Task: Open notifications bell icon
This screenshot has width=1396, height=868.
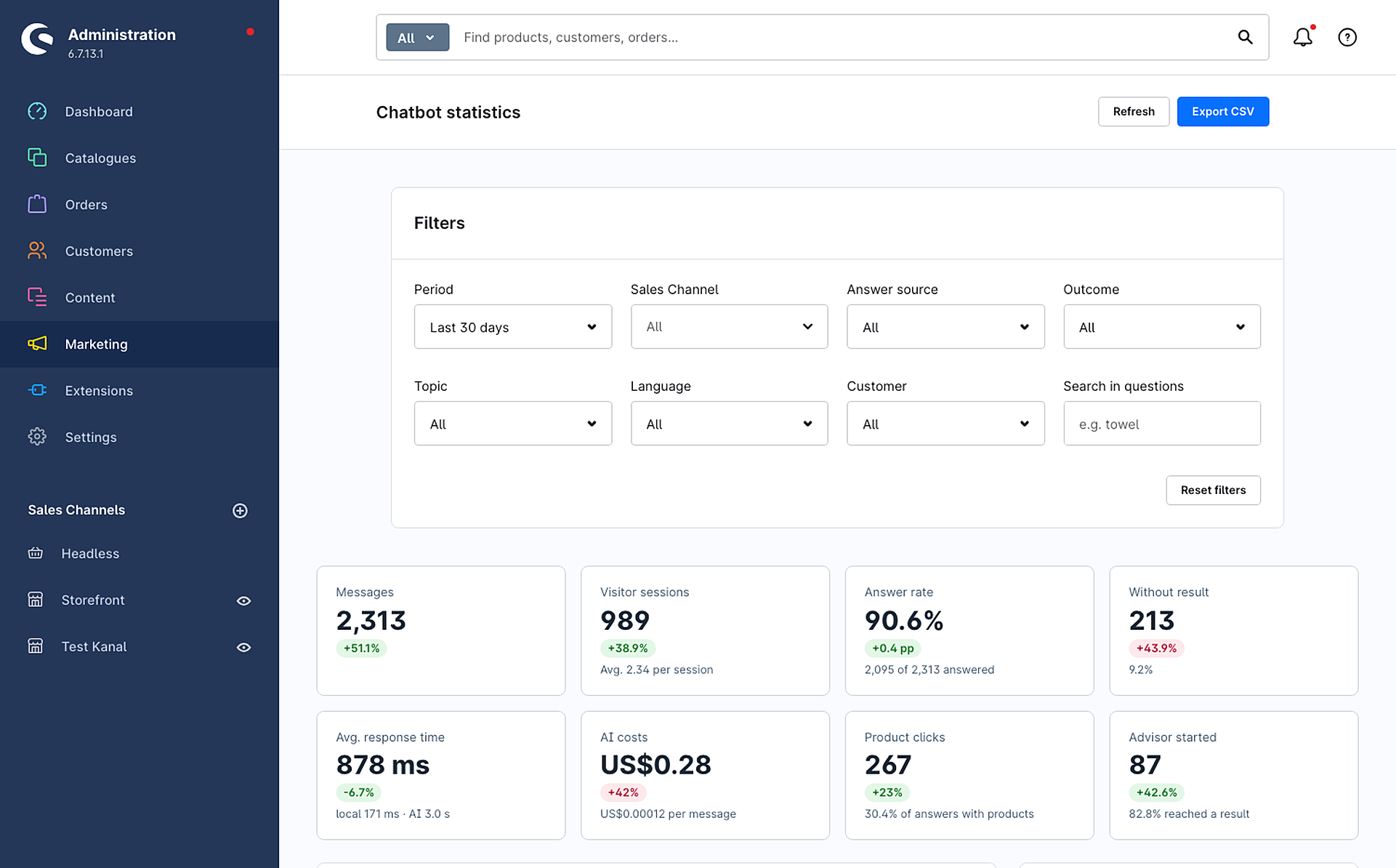Action: tap(1303, 37)
